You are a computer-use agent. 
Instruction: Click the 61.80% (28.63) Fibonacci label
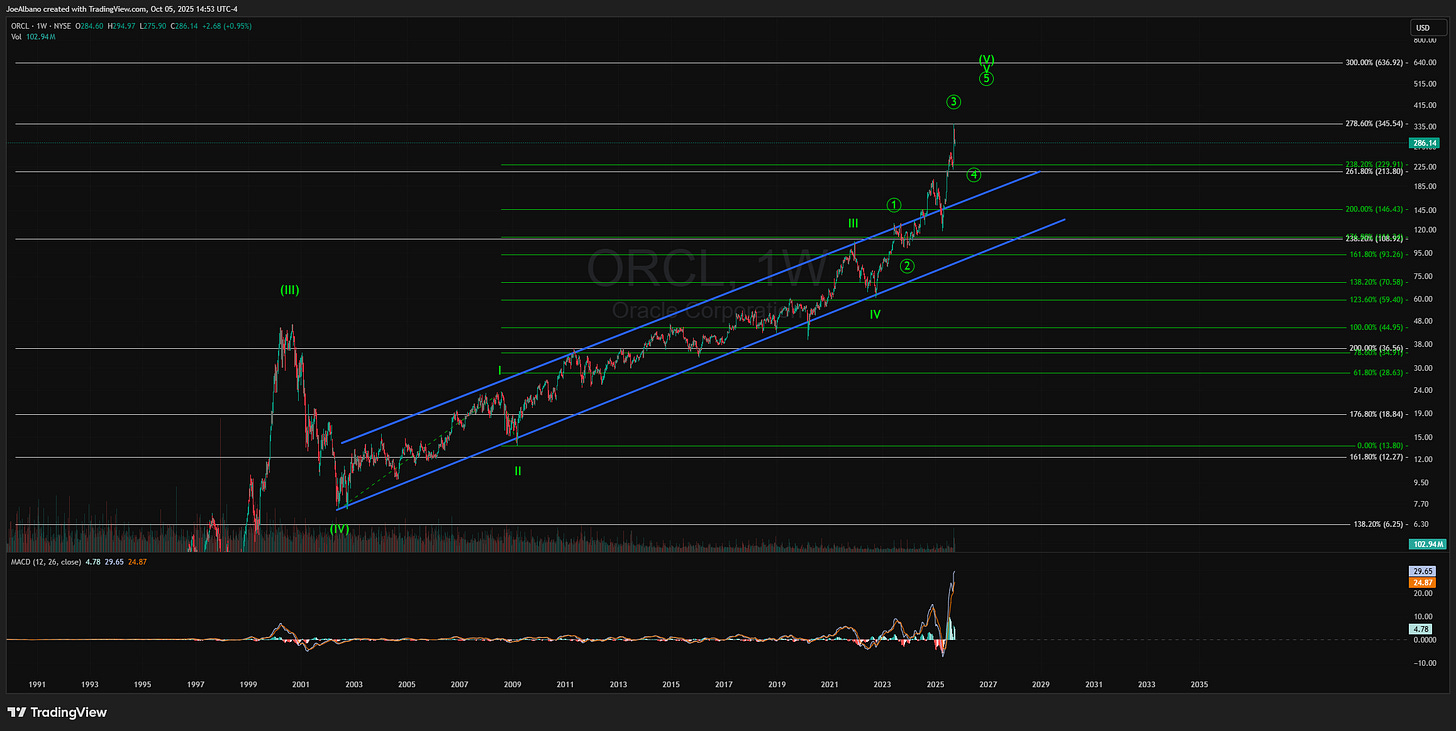pos(1379,372)
